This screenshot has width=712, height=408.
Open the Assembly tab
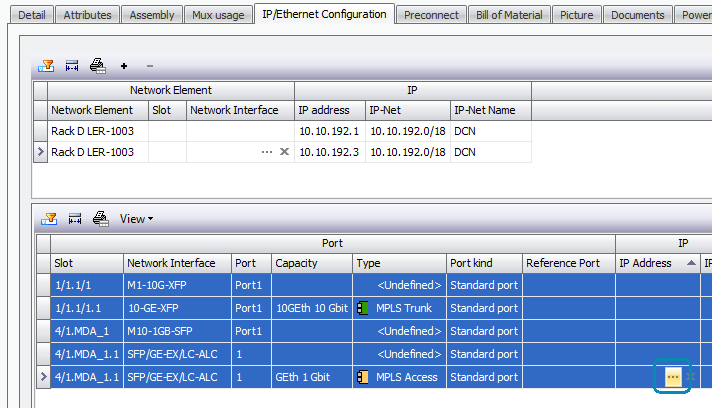[152, 15]
